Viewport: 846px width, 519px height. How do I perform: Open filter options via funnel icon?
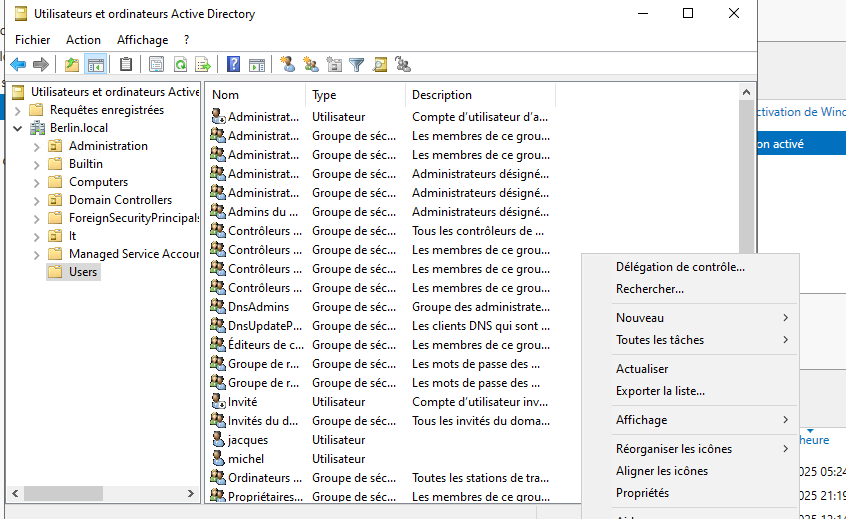[357, 65]
